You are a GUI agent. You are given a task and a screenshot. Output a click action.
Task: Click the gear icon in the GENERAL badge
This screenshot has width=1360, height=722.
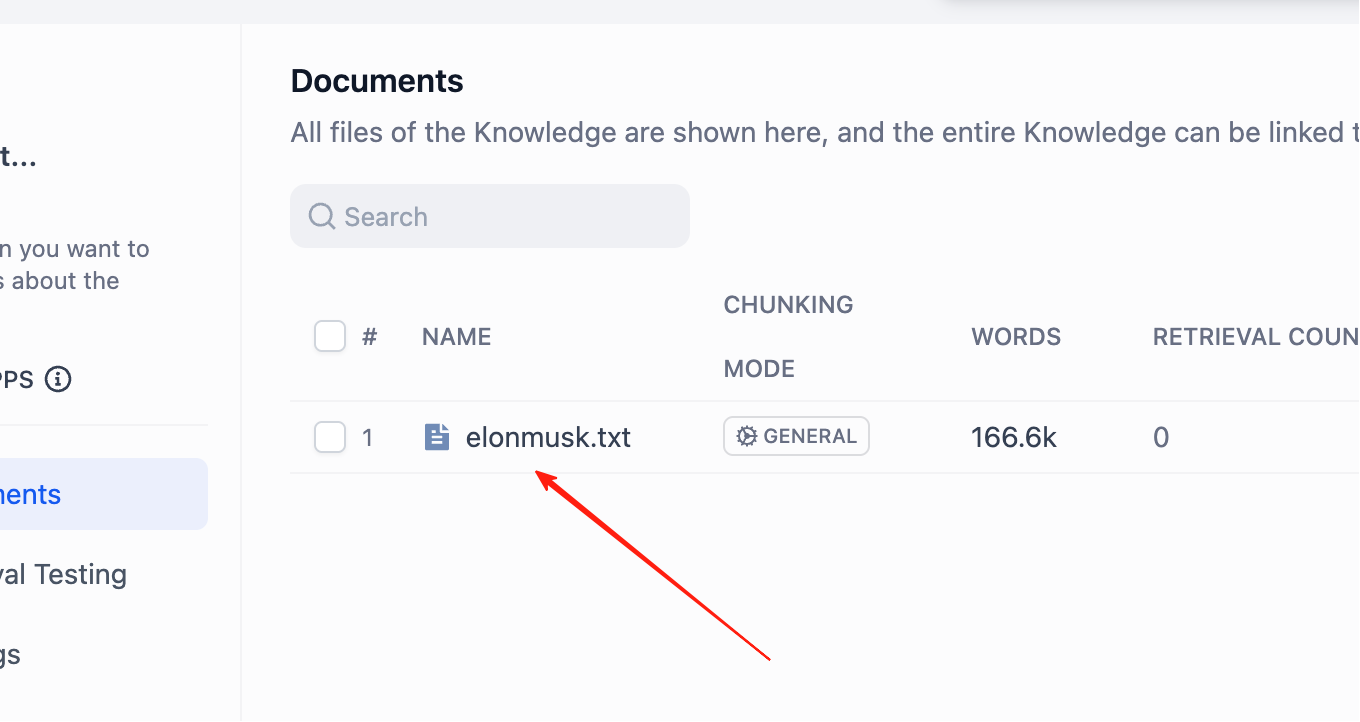(746, 436)
